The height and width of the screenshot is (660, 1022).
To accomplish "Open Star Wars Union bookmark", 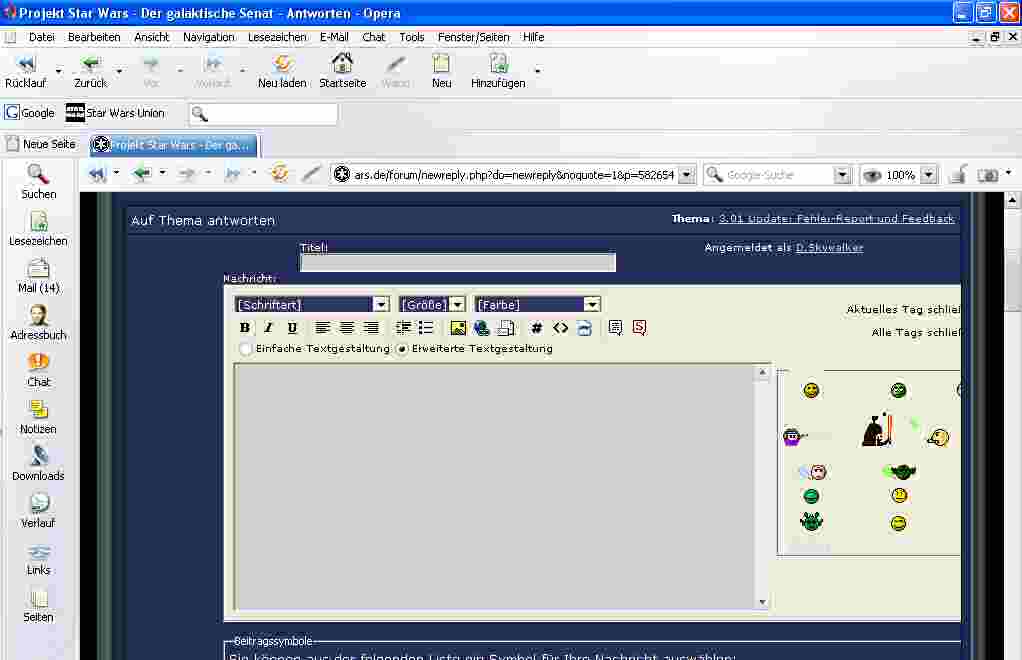I will click(115, 113).
